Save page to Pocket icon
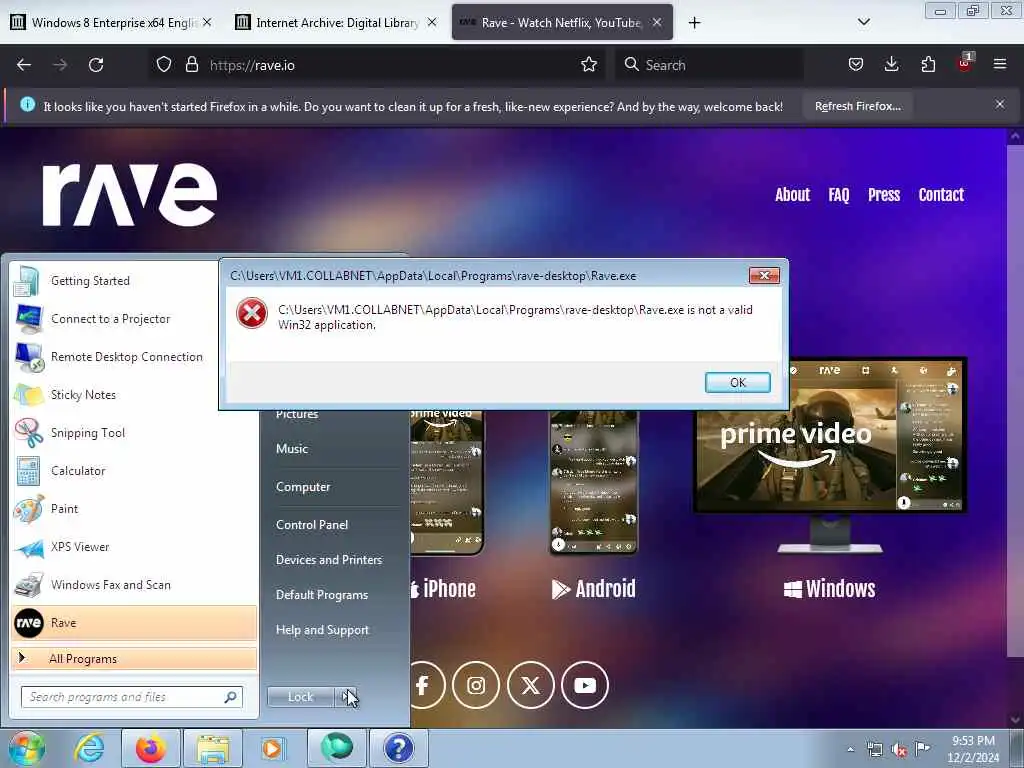This screenshot has height=768, width=1024. coord(856,65)
